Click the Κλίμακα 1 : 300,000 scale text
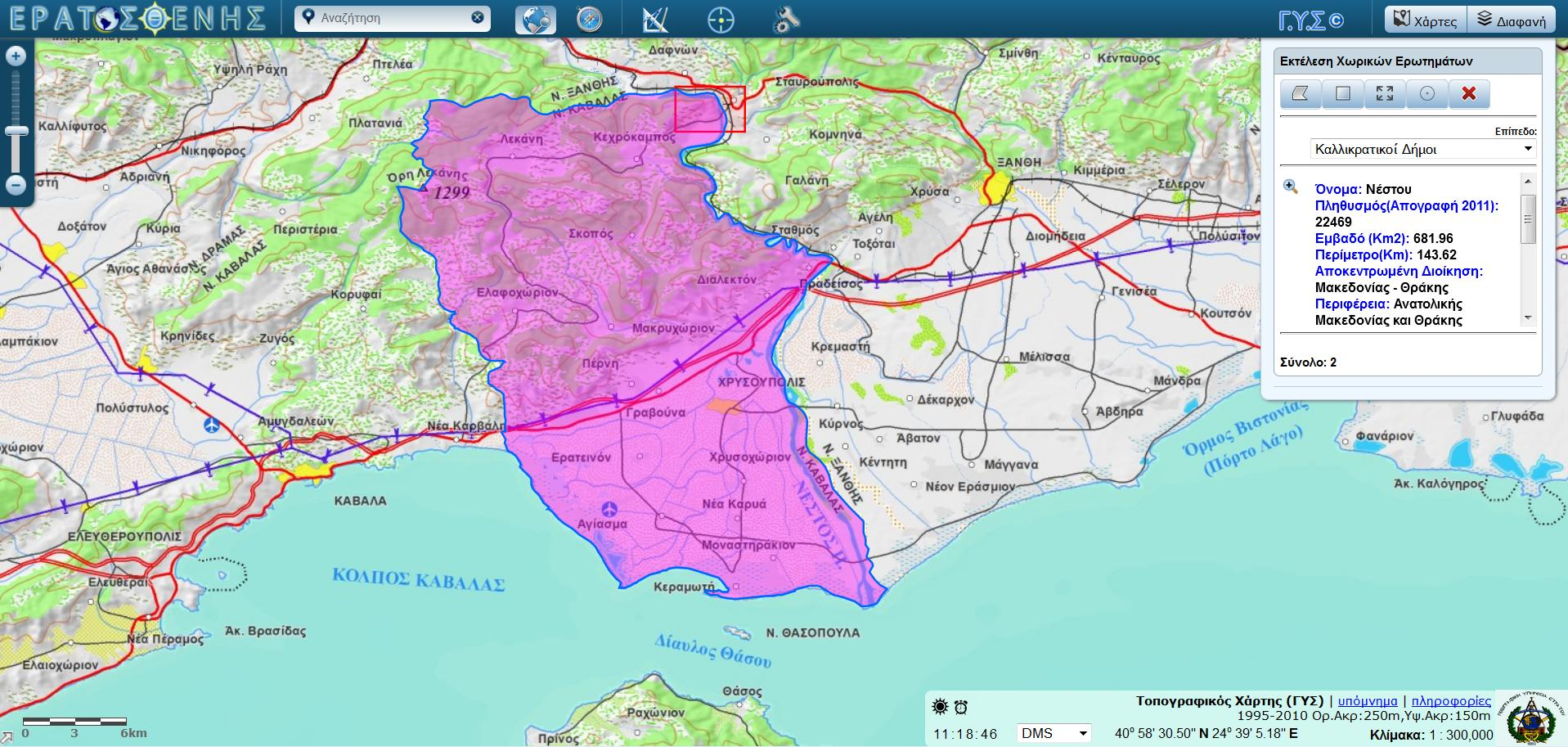Viewport: 1568px width, 747px height. click(x=1431, y=735)
